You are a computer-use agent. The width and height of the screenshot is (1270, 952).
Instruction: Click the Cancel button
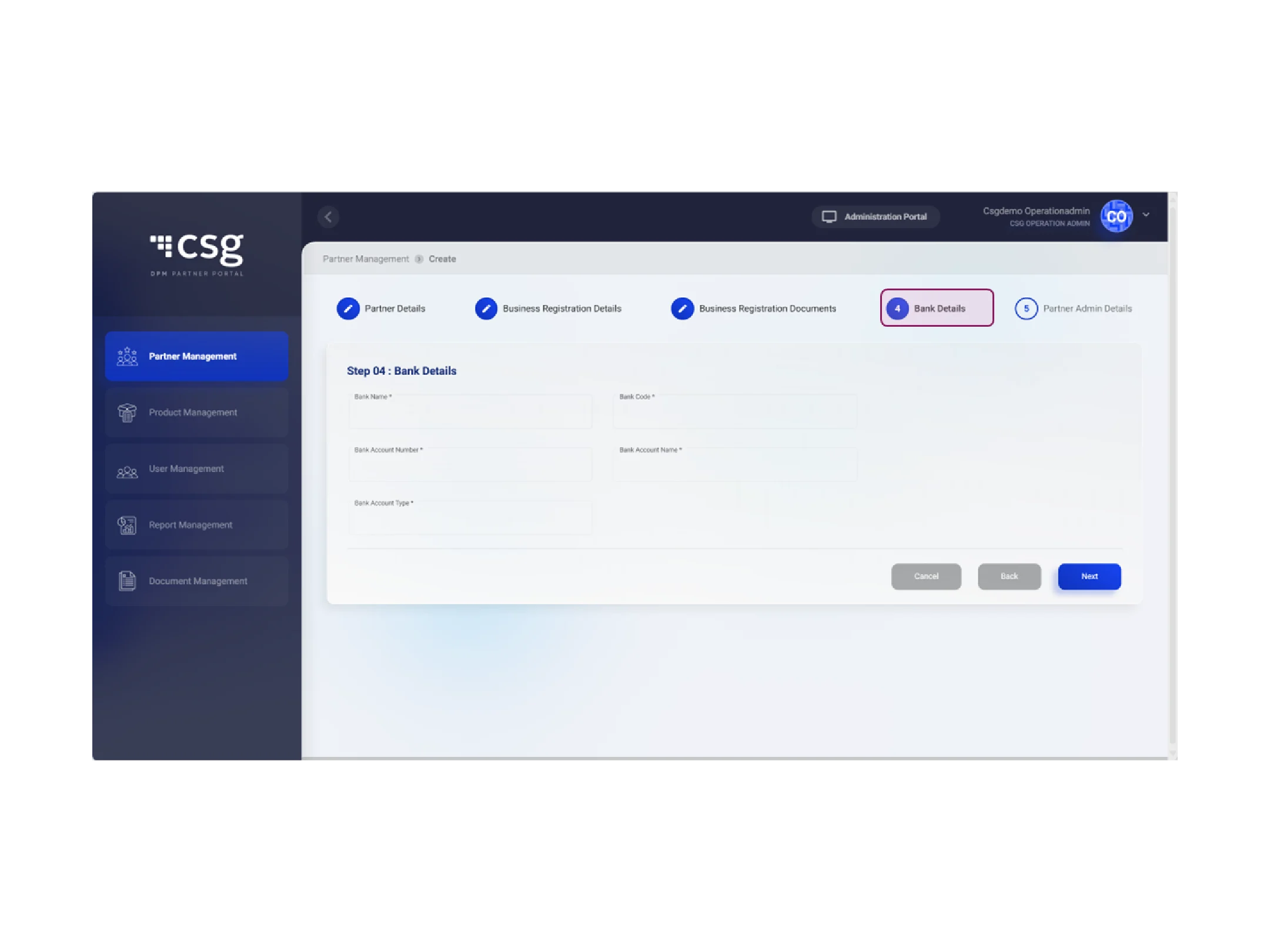coord(926,576)
